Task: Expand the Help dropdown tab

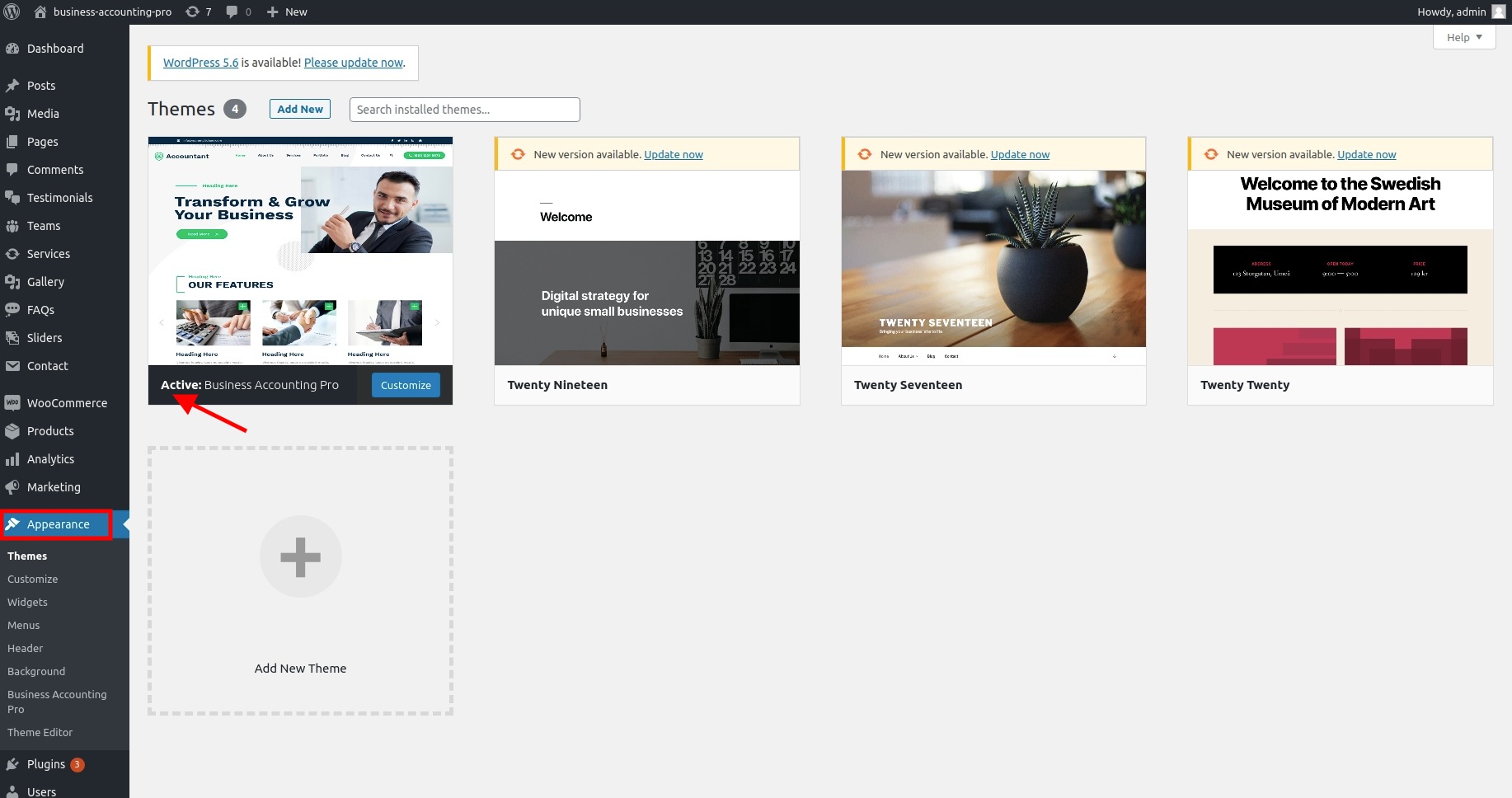Action: pyautogui.click(x=1464, y=37)
